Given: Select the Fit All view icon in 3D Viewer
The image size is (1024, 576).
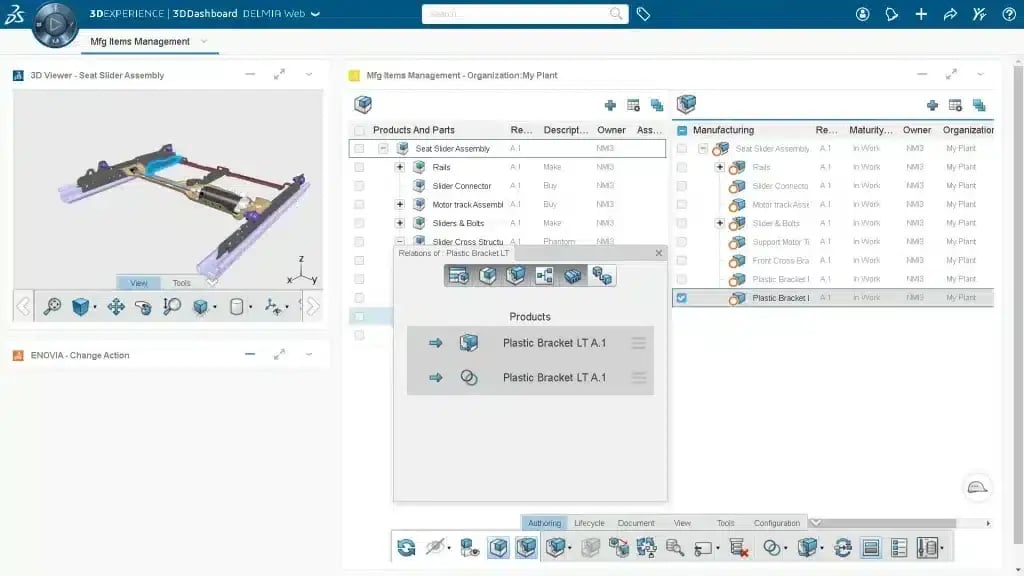Looking at the screenshot, I should (52, 306).
